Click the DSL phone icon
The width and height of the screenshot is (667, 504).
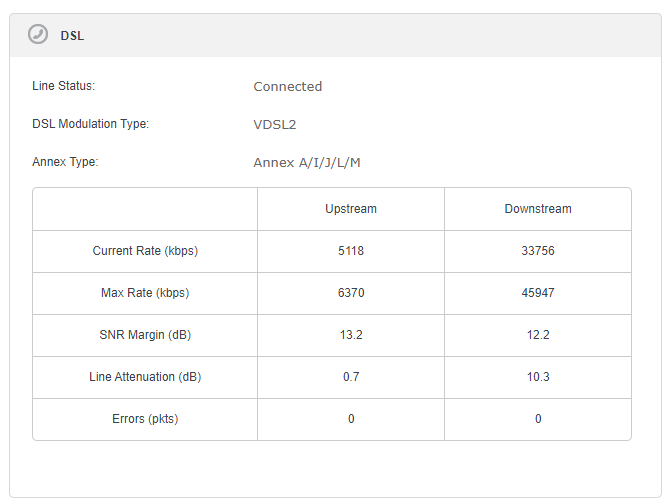coord(38,34)
